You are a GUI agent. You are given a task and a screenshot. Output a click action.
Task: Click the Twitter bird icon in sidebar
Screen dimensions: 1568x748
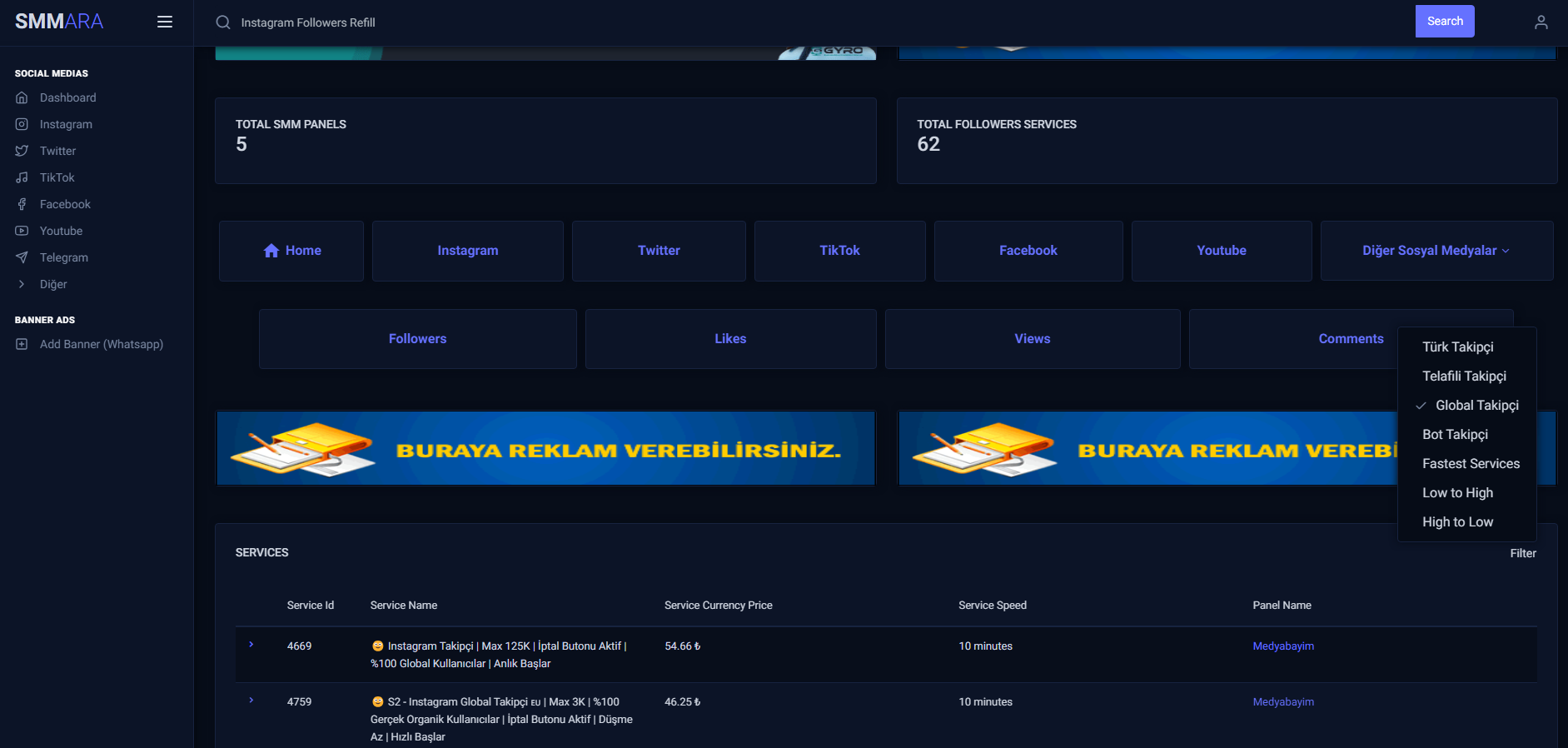point(22,151)
